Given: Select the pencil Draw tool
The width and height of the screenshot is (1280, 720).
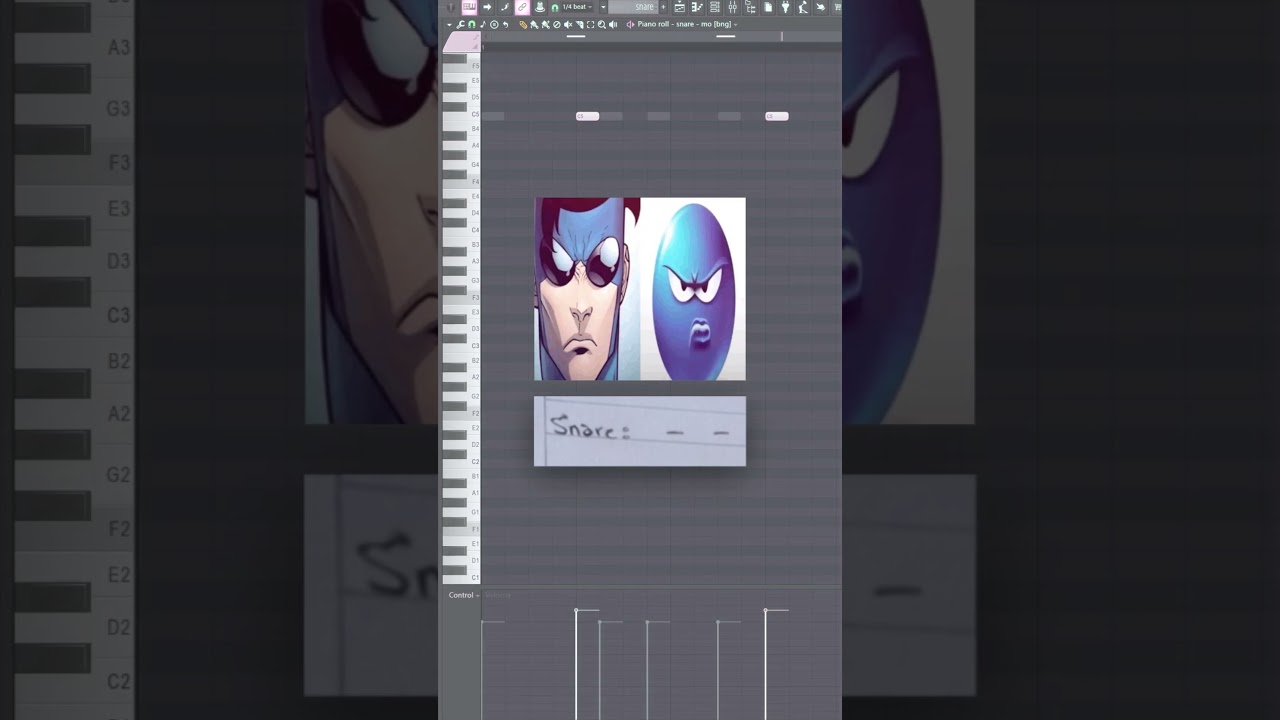Looking at the screenshot, I should [522, 24].
